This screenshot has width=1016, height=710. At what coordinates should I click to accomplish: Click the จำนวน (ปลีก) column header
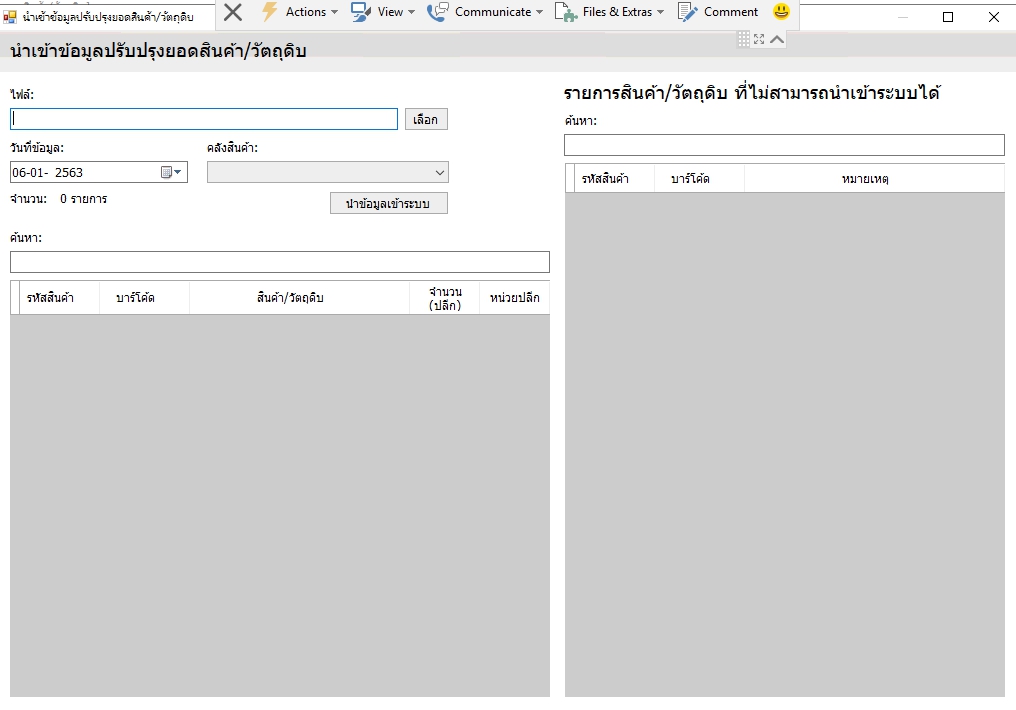[x=445, y=298]
